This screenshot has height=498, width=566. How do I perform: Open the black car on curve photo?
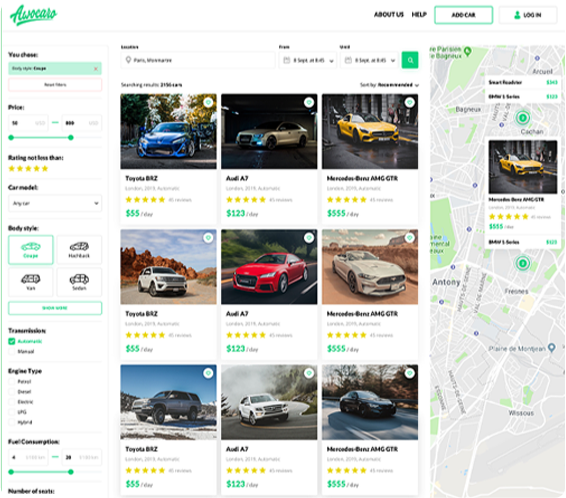pos(370,402)
